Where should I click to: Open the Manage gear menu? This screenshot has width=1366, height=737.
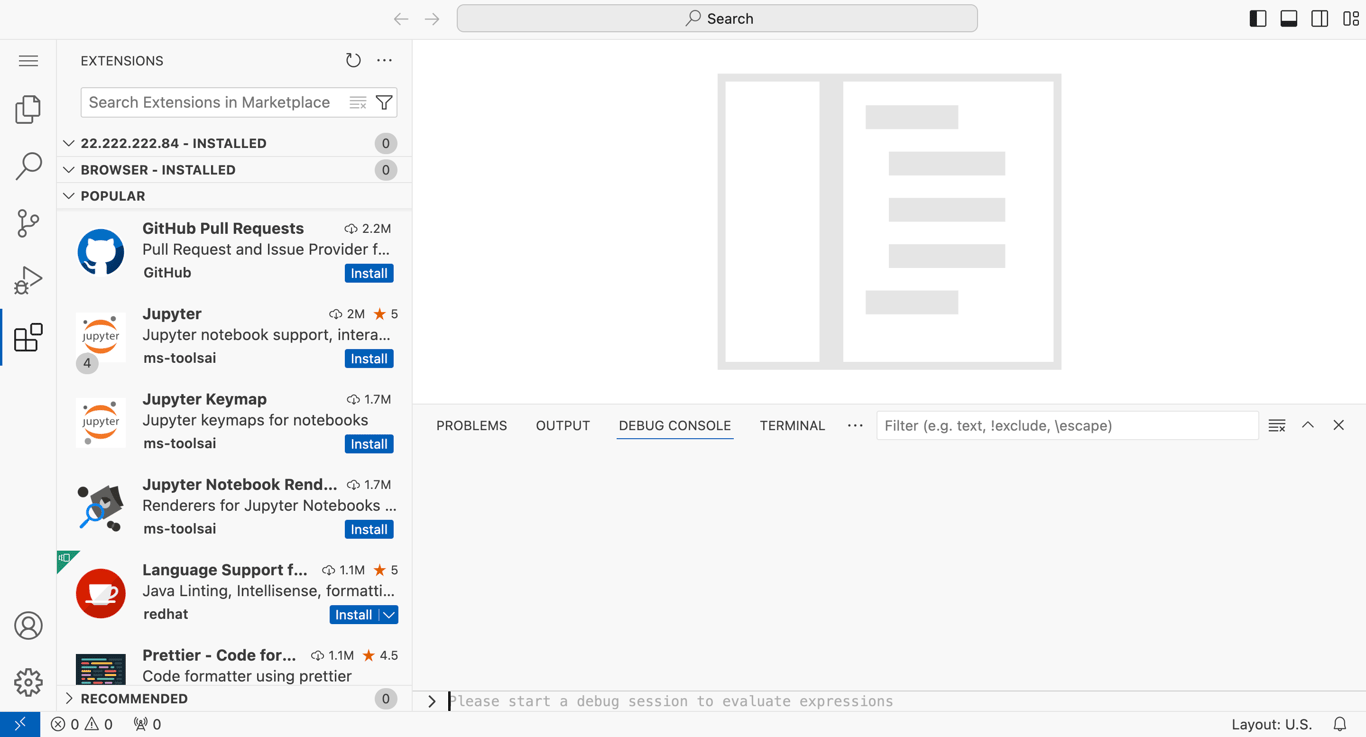pos(27,682)
